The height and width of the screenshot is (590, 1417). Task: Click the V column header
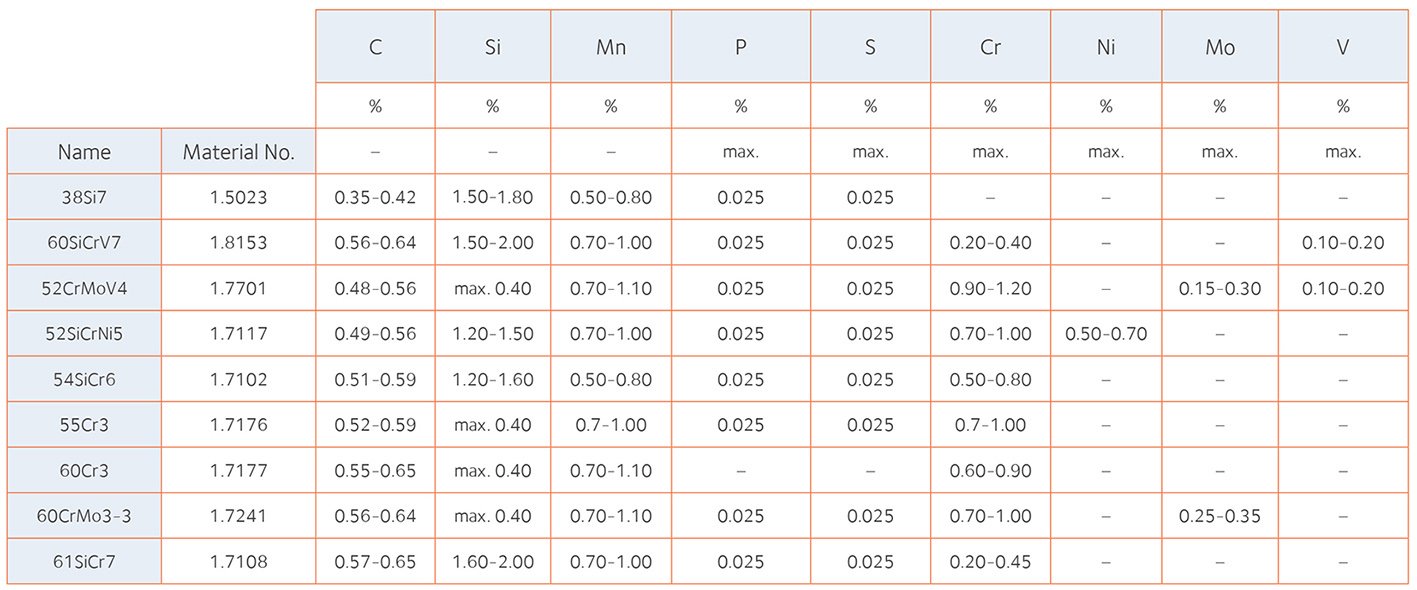[1342, 47]
